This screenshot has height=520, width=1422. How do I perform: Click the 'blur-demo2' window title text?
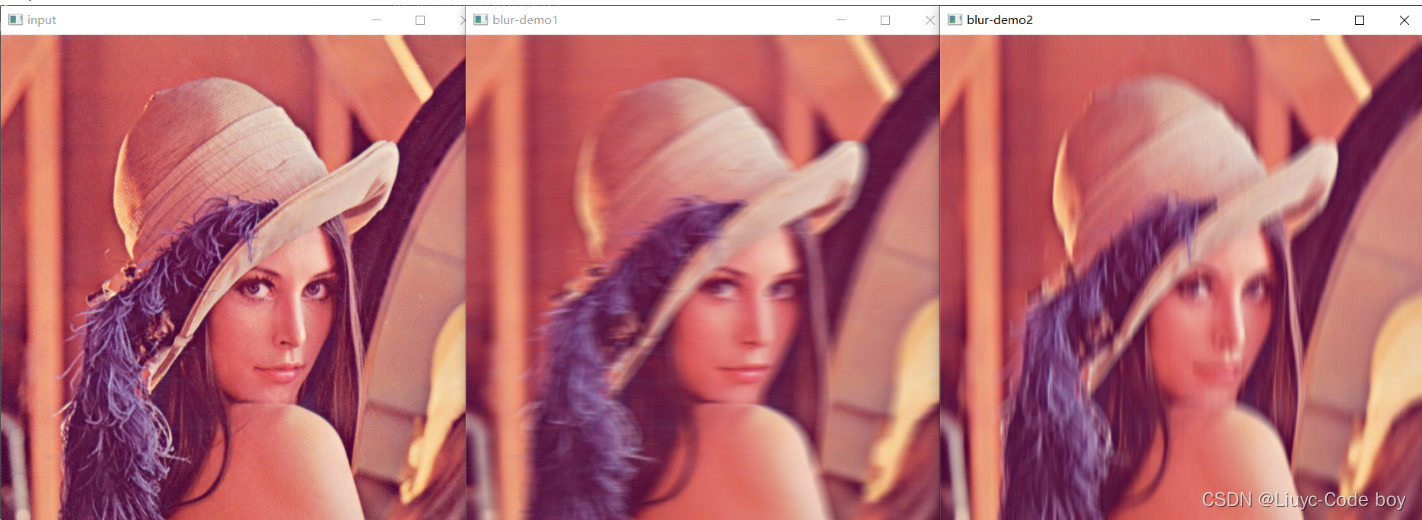(x=1000, y=20)
